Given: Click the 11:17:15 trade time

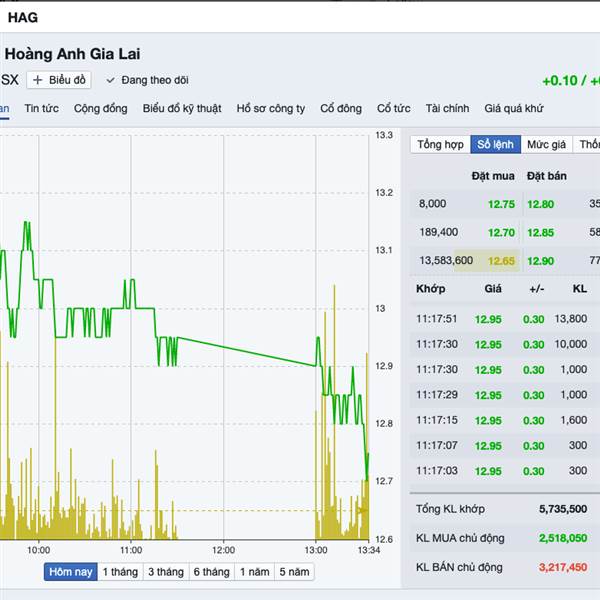Looking at the screenshot, I should click(x=437, y=420).
